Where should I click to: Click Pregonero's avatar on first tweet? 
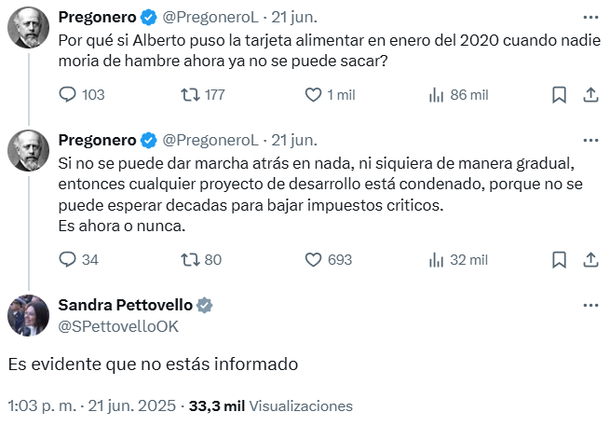28,30
